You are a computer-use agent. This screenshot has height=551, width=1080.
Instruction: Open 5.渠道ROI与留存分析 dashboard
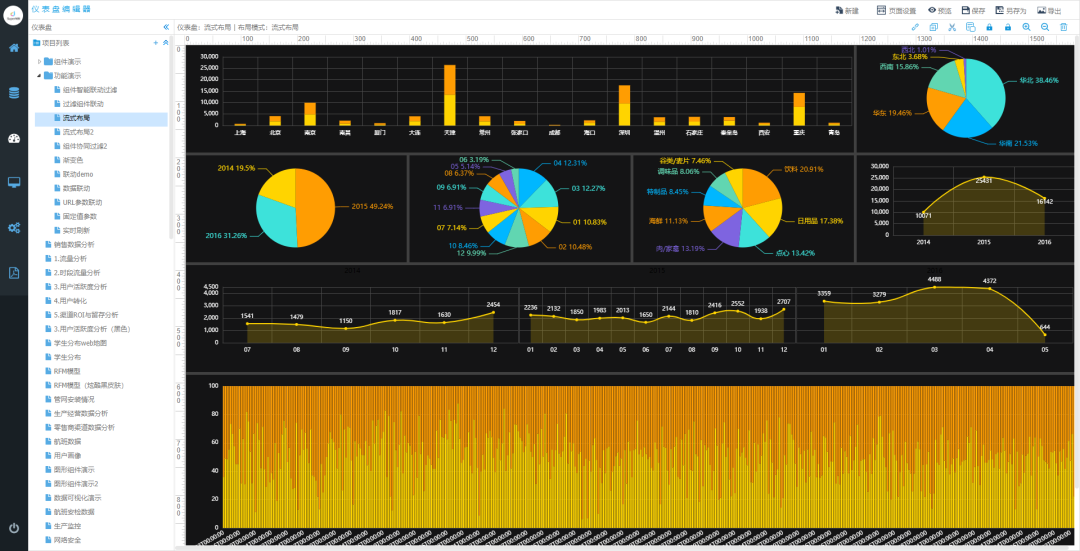[85, 315]
